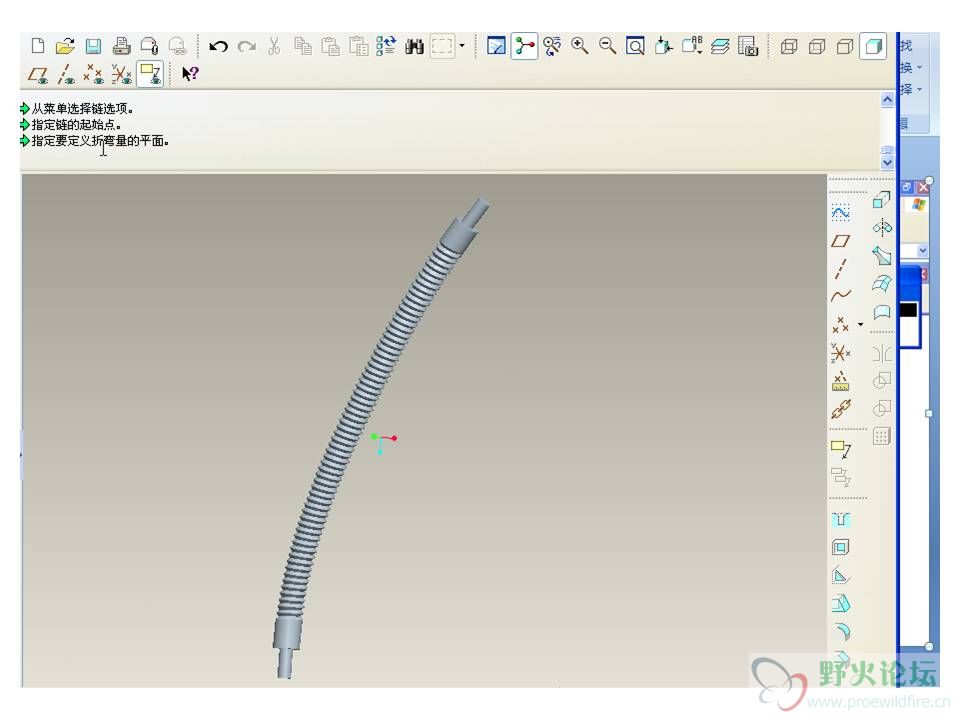This screenshot has width=960, height=720.
Task: Select the Round tool
Action: coord(842,631)
